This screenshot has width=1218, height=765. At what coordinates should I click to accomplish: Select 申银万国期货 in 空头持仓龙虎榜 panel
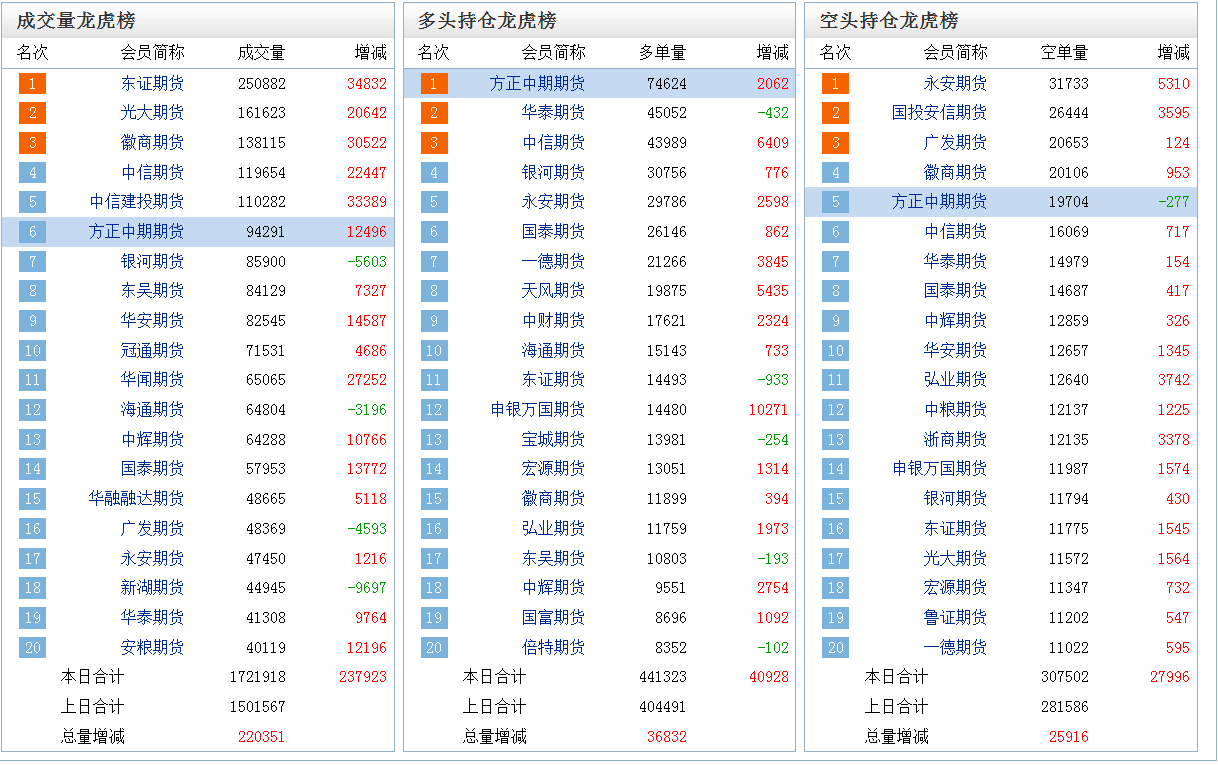pos(940,469)
